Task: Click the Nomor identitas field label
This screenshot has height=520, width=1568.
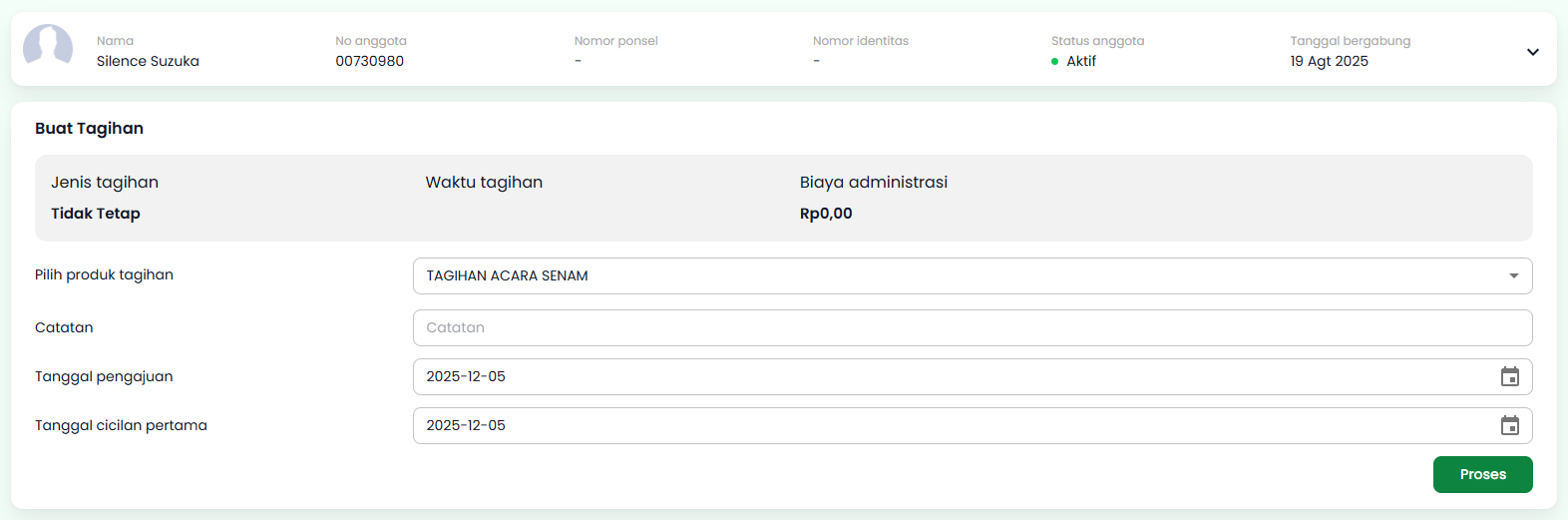Action: pos(860,41)
